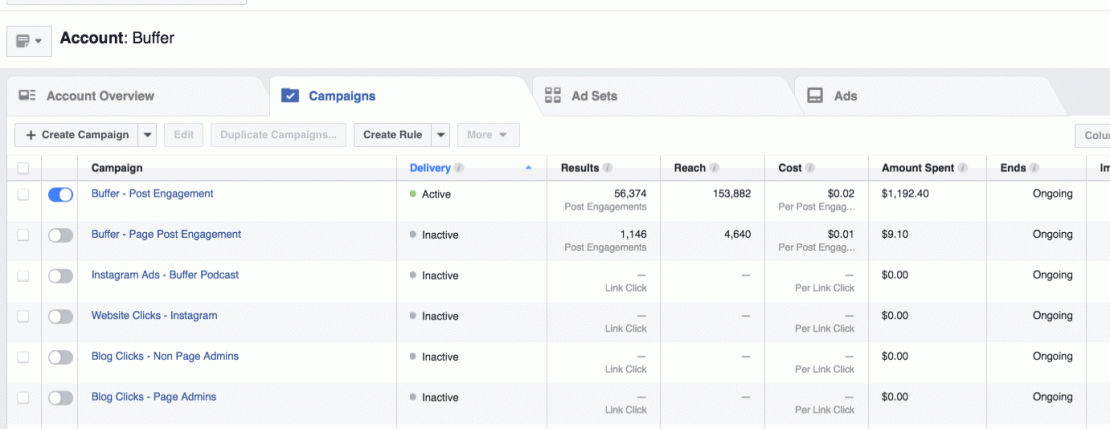Open Blog Clicks - Page Admins campaign

coord(154,397)
